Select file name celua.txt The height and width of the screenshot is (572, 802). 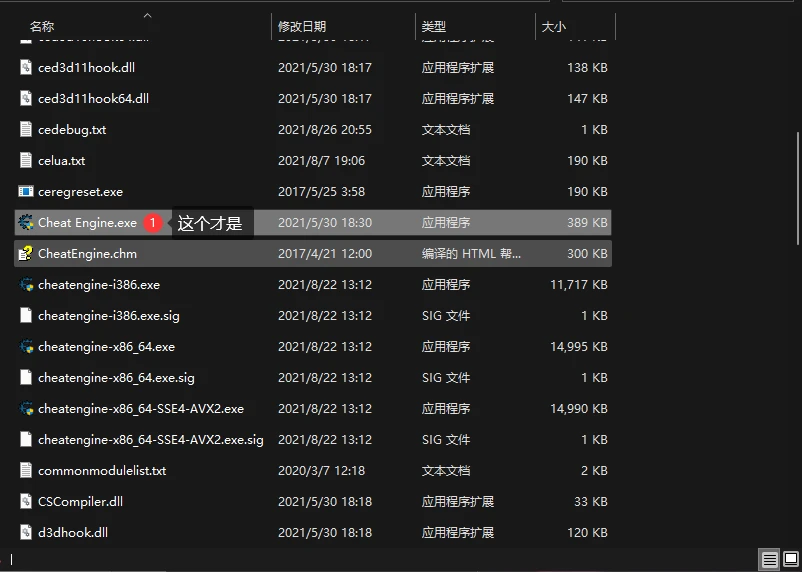(62, 161)
